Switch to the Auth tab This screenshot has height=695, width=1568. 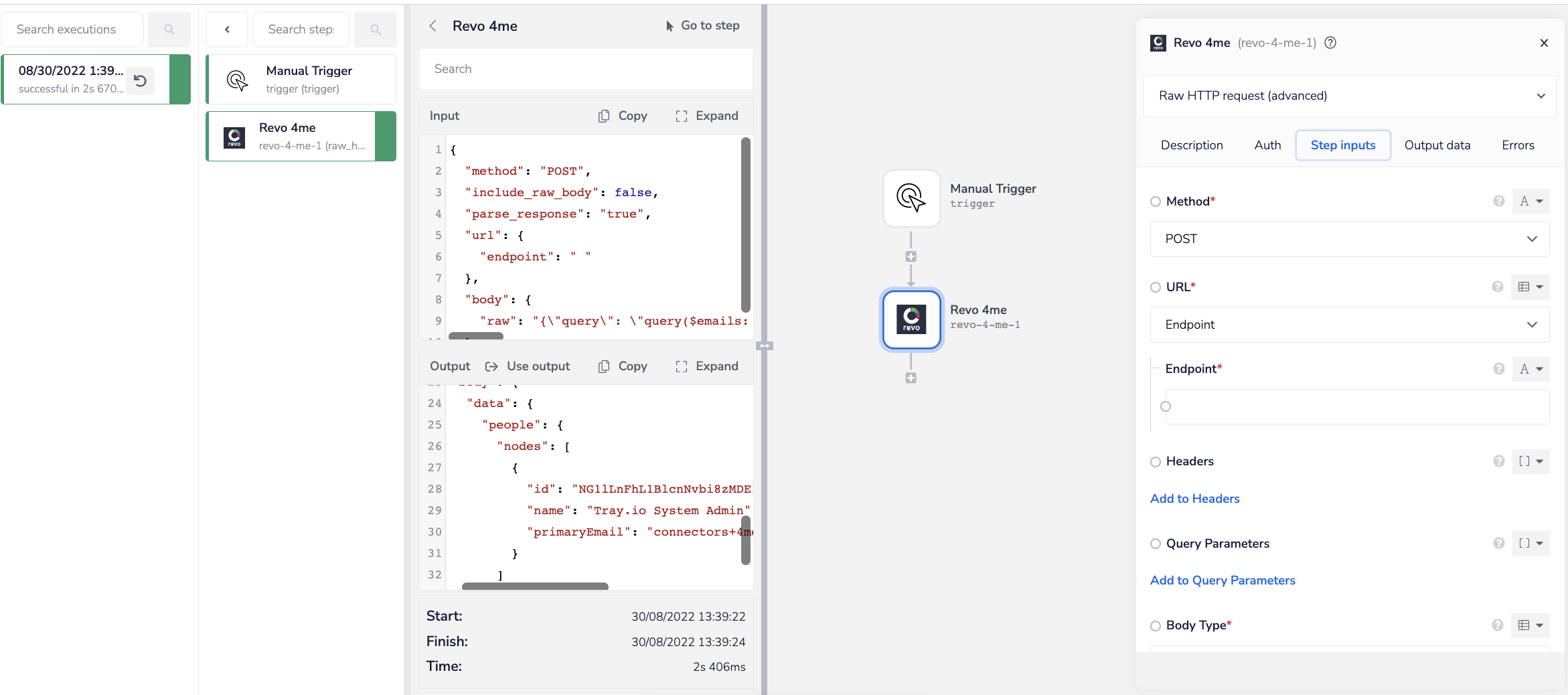1267,145
